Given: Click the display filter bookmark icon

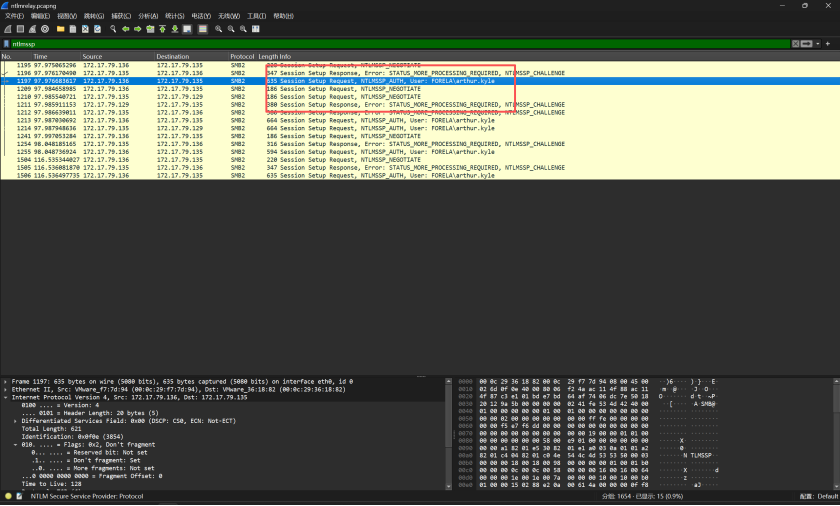Looking at the screenshot, I should [6, 44].
